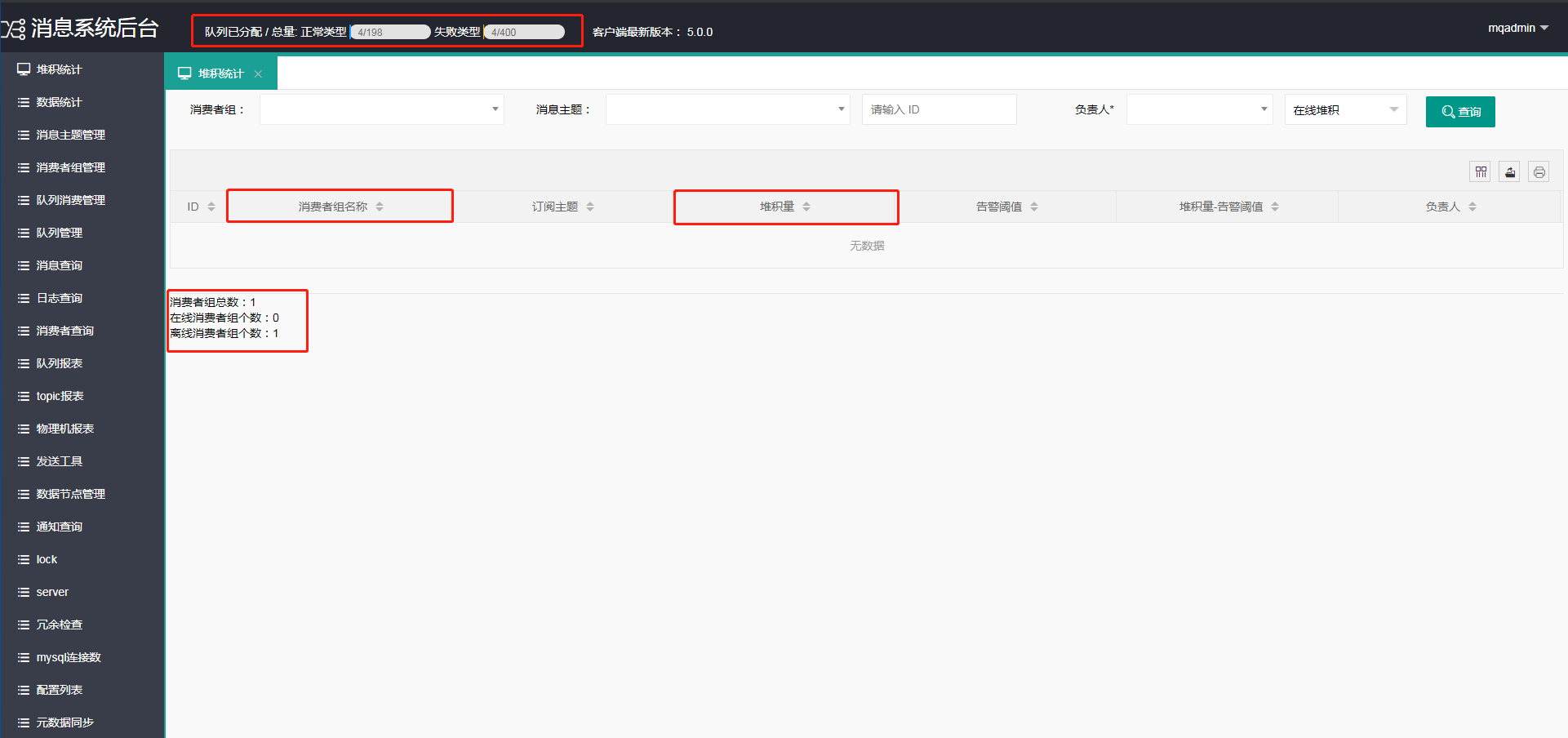Select 队列报表 in the sidebar
The height and width of the screenshot is (738, 1568).
click(x=82, y=363)
